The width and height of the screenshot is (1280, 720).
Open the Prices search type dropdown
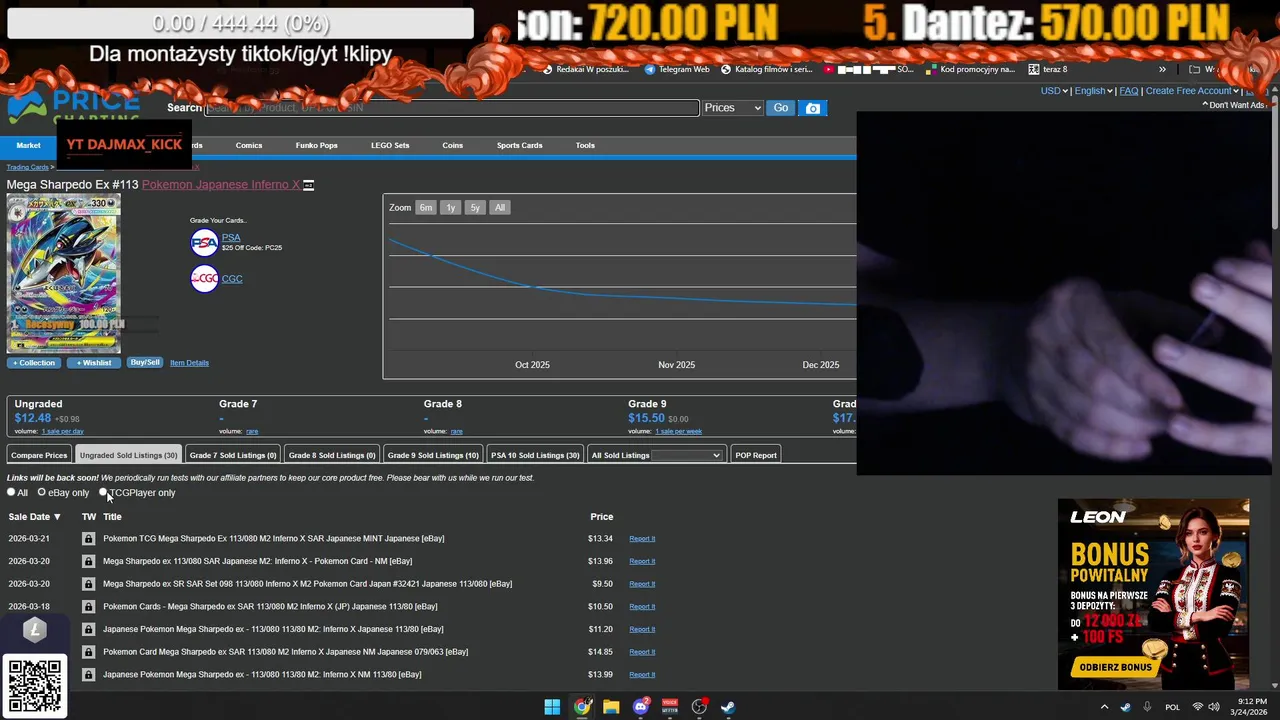click(x=733, y=108)
